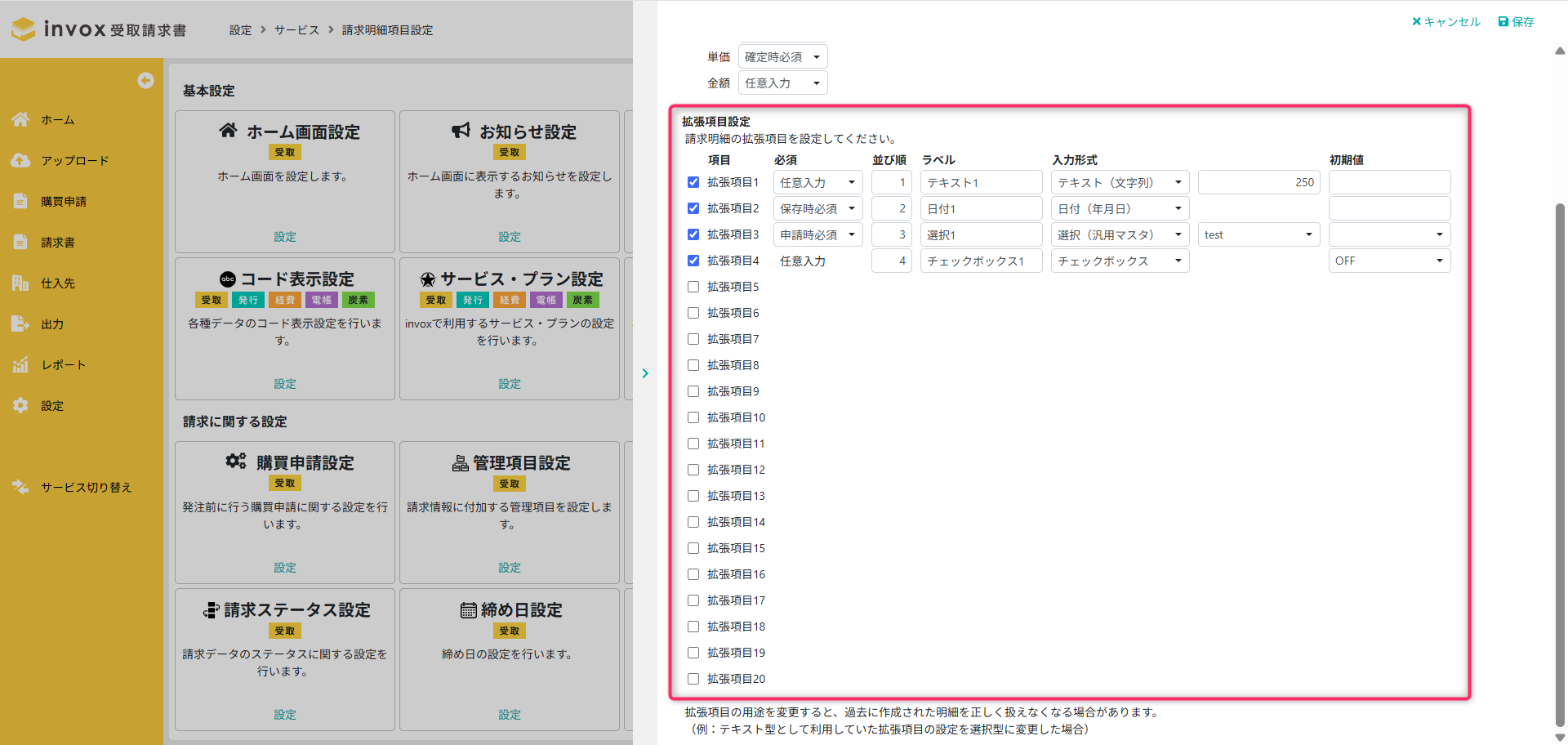This screenshot has width=1568, height=745.
Task: Enable the 拡張項目5 checkbox
Action: pos(693,287)
